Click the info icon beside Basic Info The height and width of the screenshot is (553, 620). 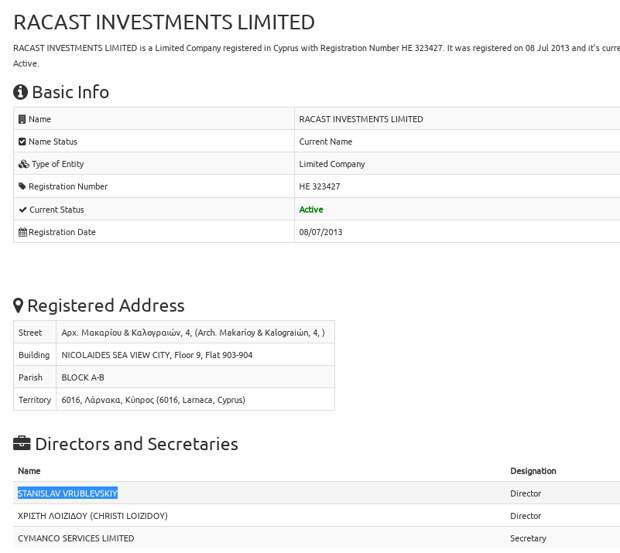(x=20, y=92)
